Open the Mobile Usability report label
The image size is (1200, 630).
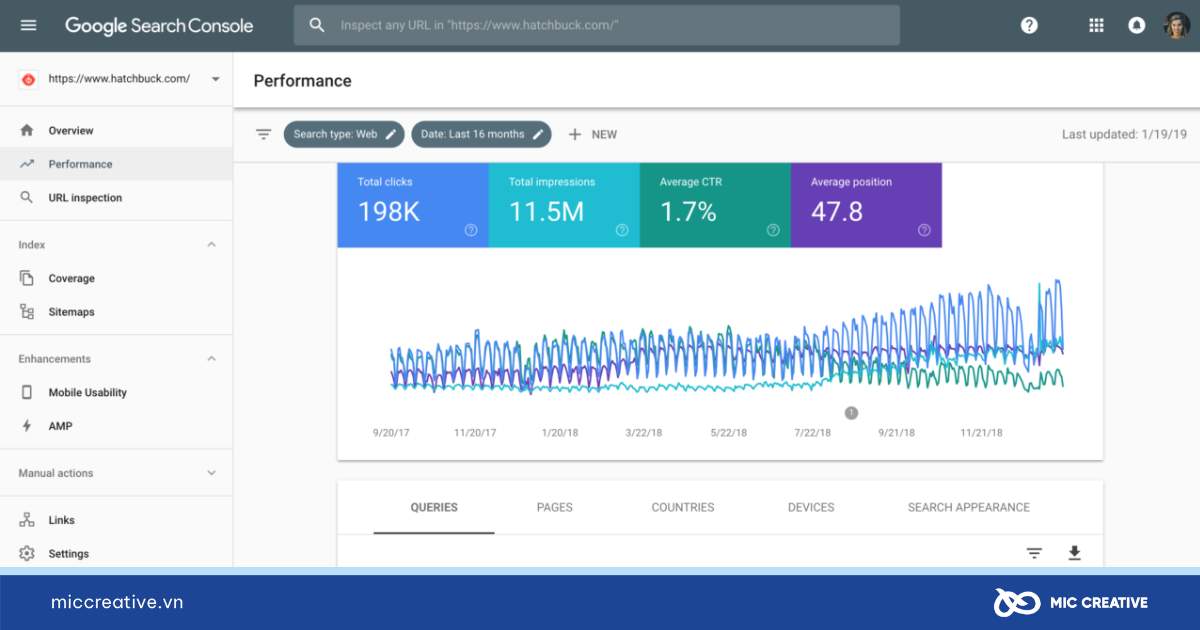click(88, 393)
